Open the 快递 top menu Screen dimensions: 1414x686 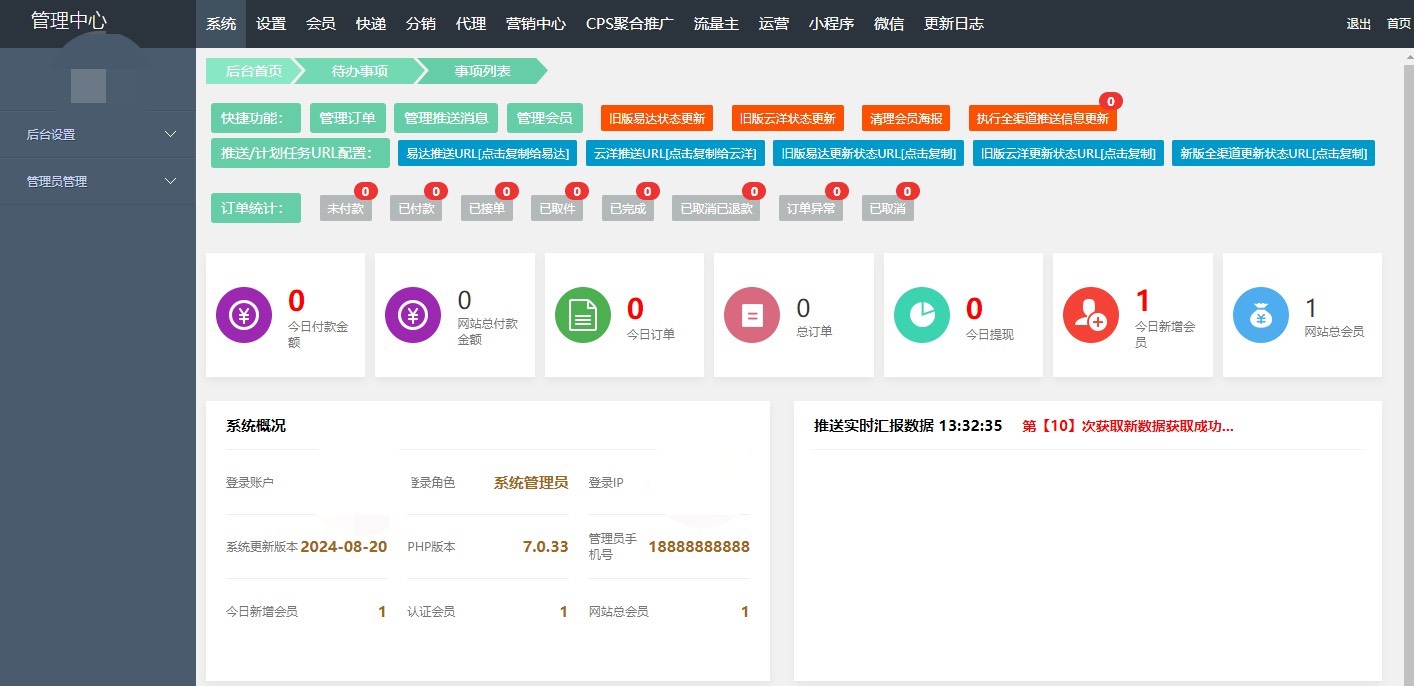click(371, 24)
